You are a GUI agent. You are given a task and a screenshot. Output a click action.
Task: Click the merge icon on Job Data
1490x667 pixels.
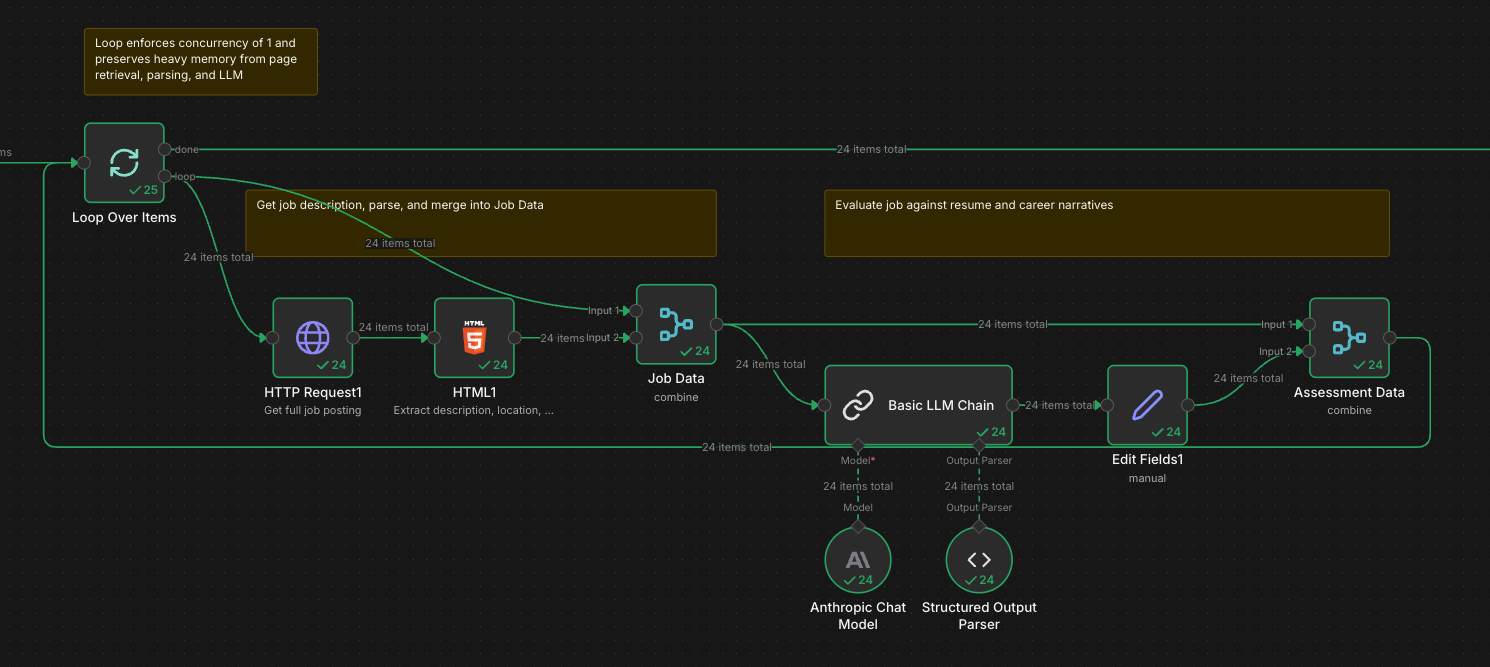[x=676, y=323]
